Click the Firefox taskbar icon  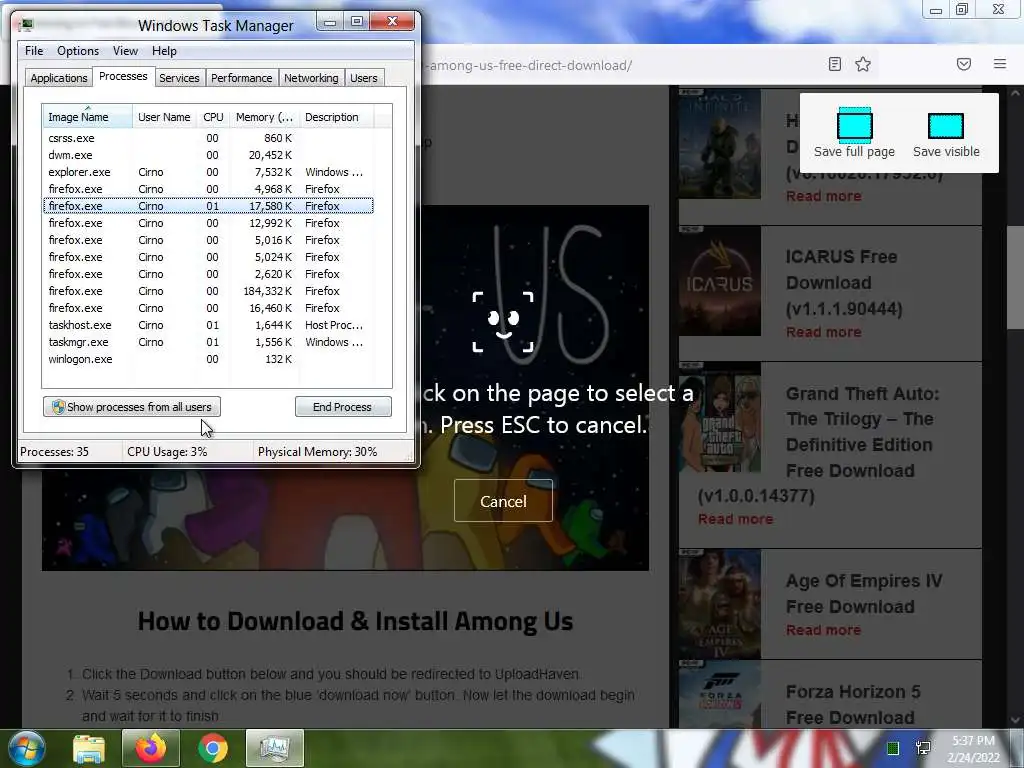pyautogui.click(x=151, y=748)
